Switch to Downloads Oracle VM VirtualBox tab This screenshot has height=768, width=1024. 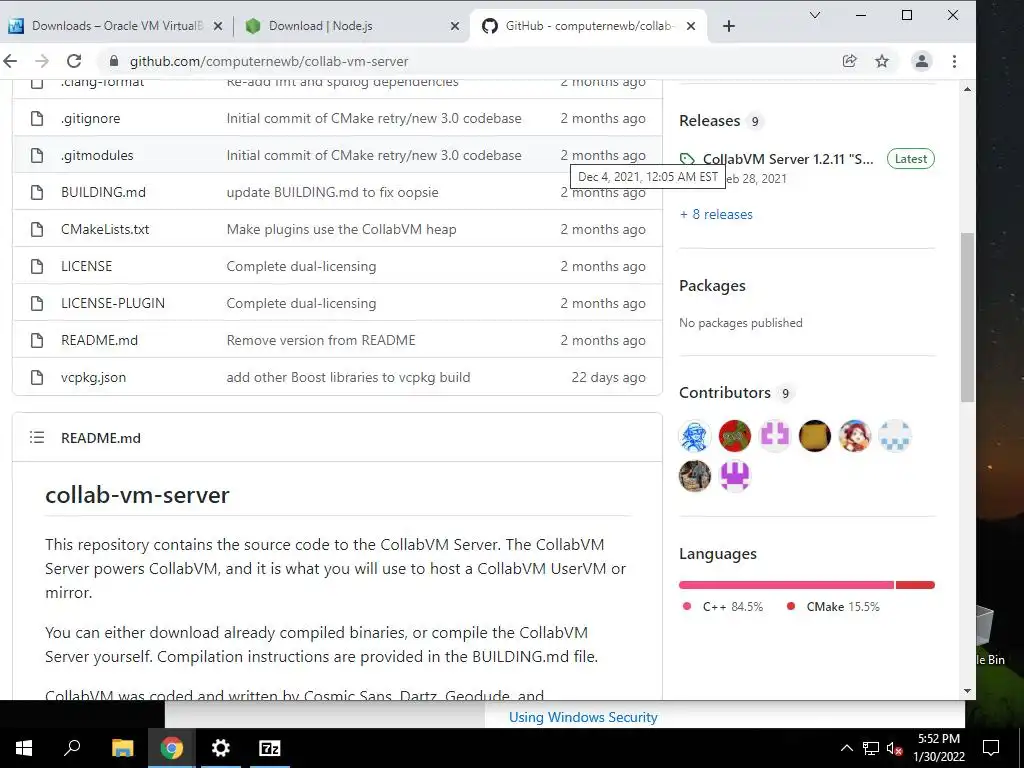117,25
